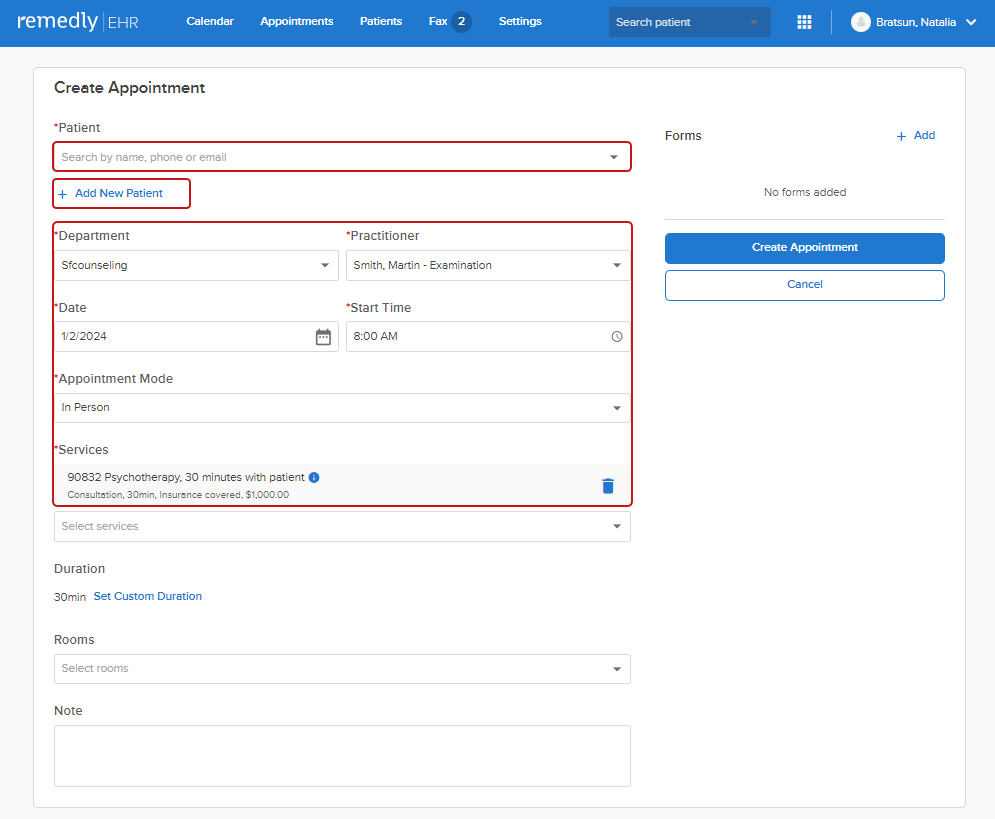Click the user avatar icon
The image size is (995, 819).
pos(860,22)
